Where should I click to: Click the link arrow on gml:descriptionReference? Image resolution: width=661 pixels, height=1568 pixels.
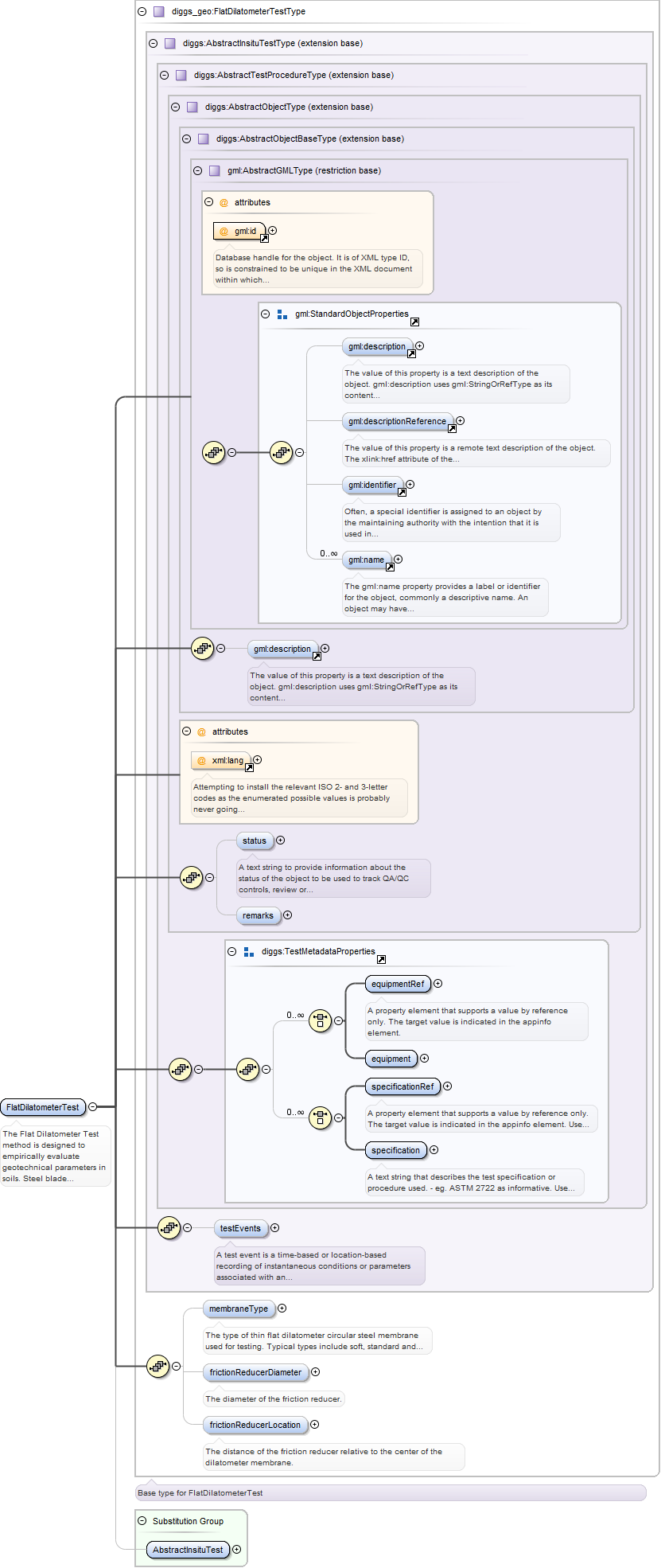coord(452,428)
